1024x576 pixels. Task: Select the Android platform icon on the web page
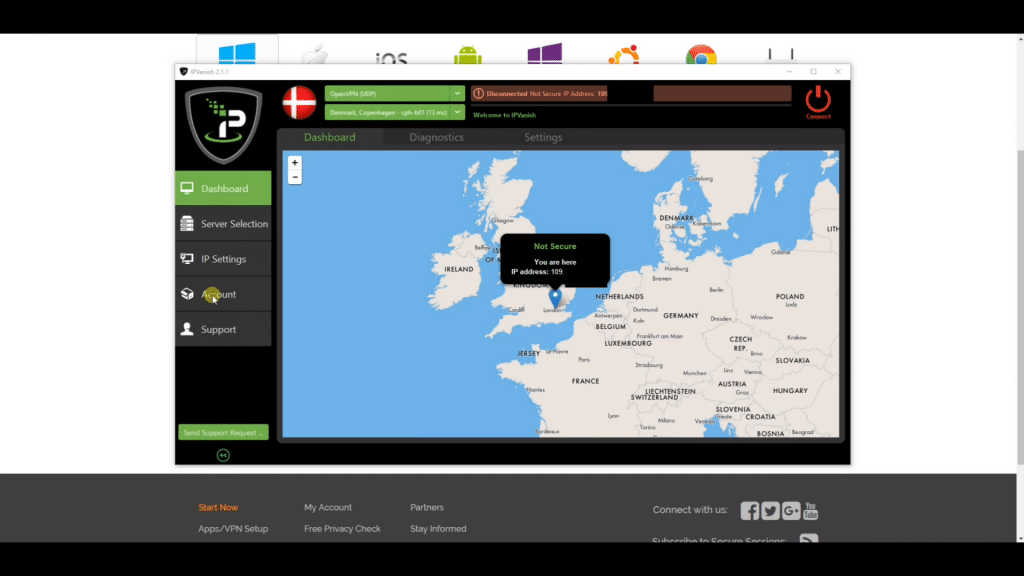click(x=468, y=55)
